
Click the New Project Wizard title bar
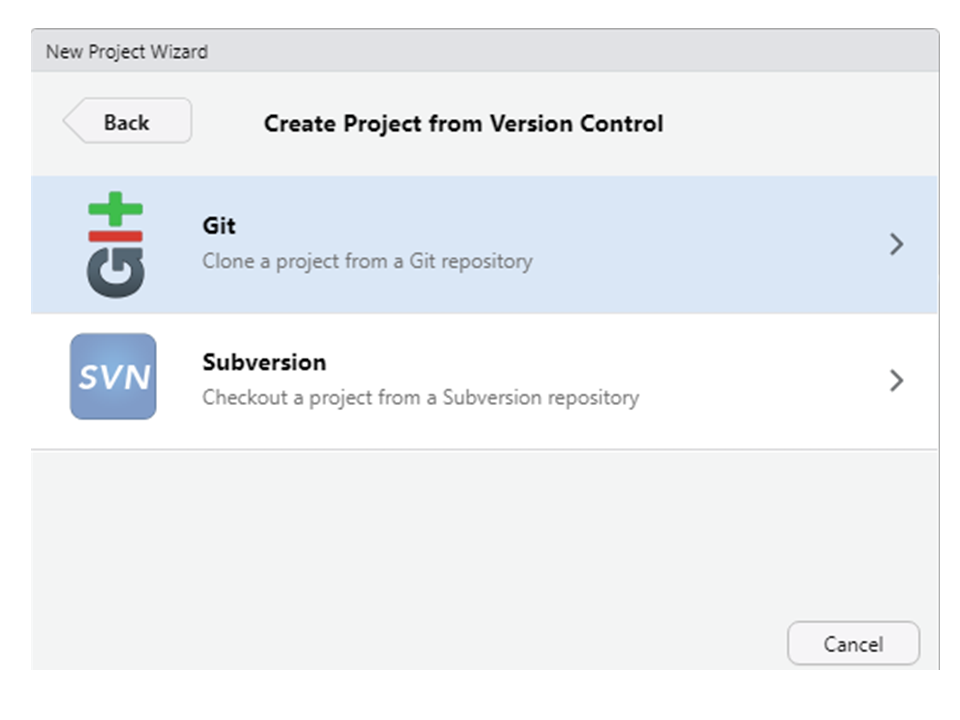[x=485, y=51]
